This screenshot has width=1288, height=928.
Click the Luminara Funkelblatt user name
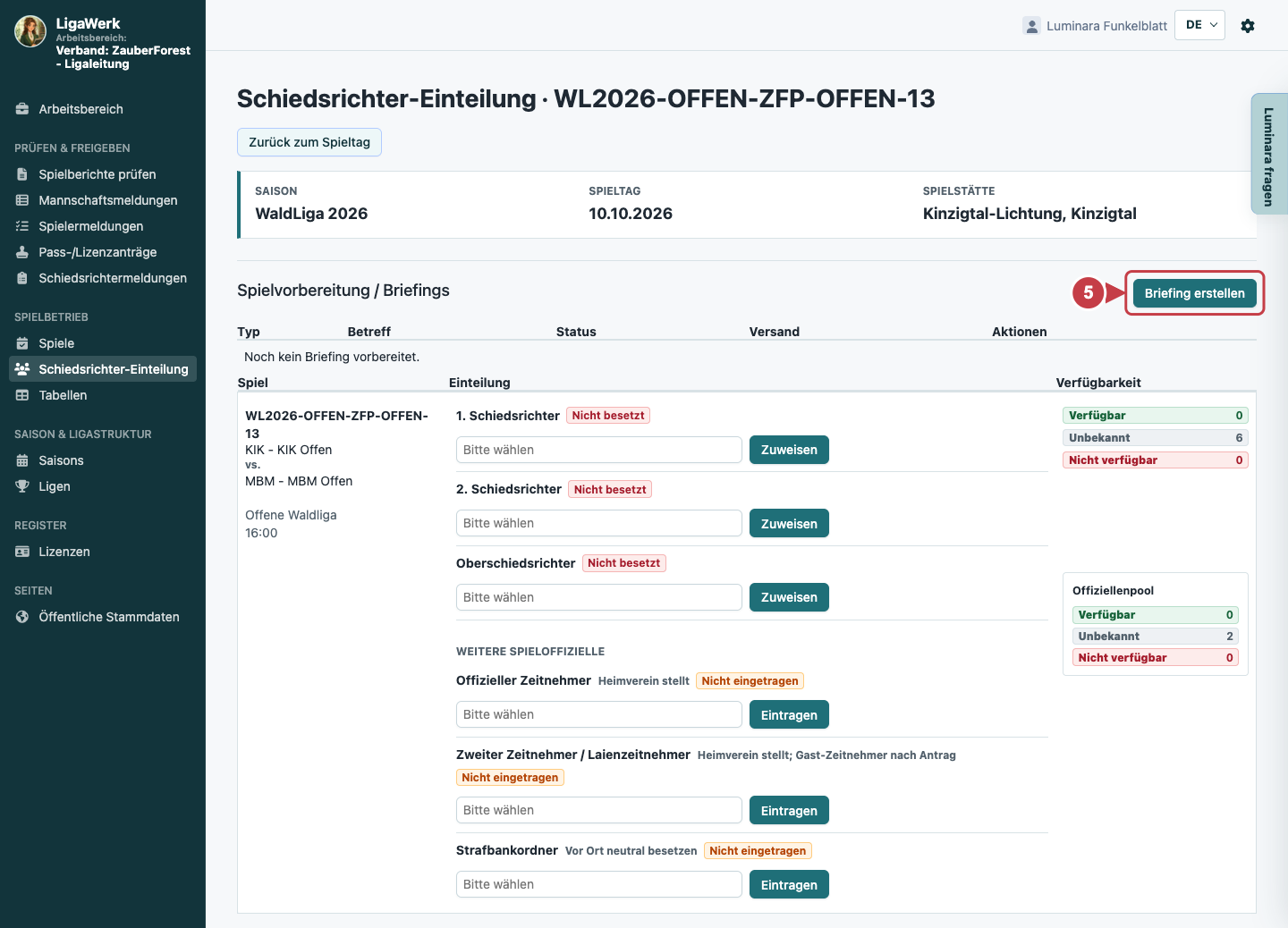point(1106,26)
